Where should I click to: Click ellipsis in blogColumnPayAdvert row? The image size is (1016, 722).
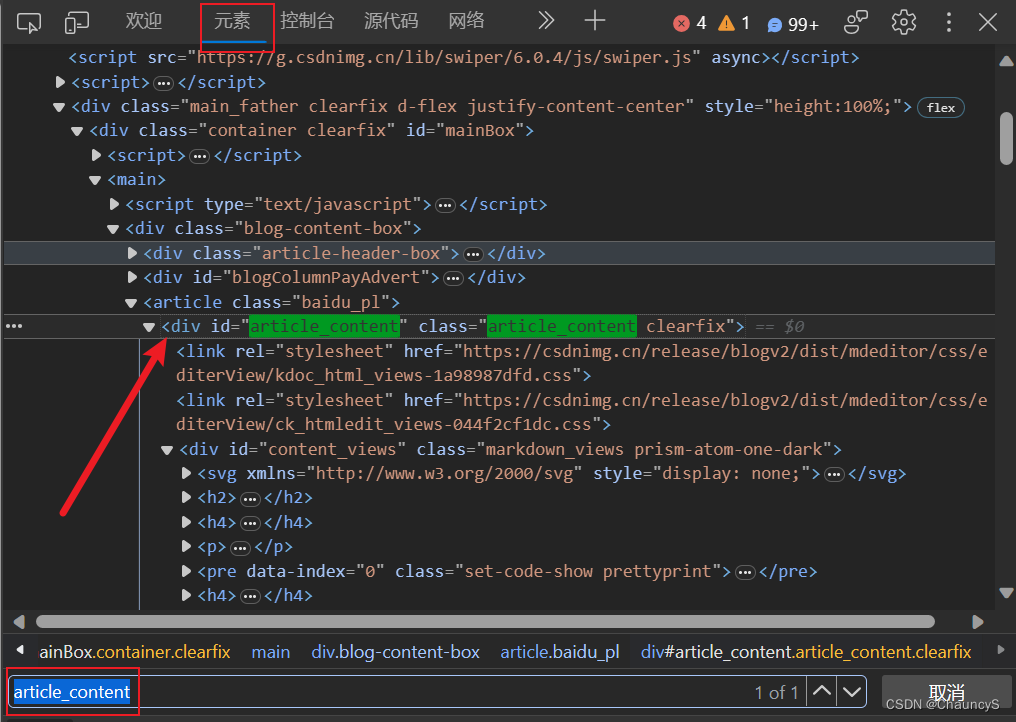(454, 279)
